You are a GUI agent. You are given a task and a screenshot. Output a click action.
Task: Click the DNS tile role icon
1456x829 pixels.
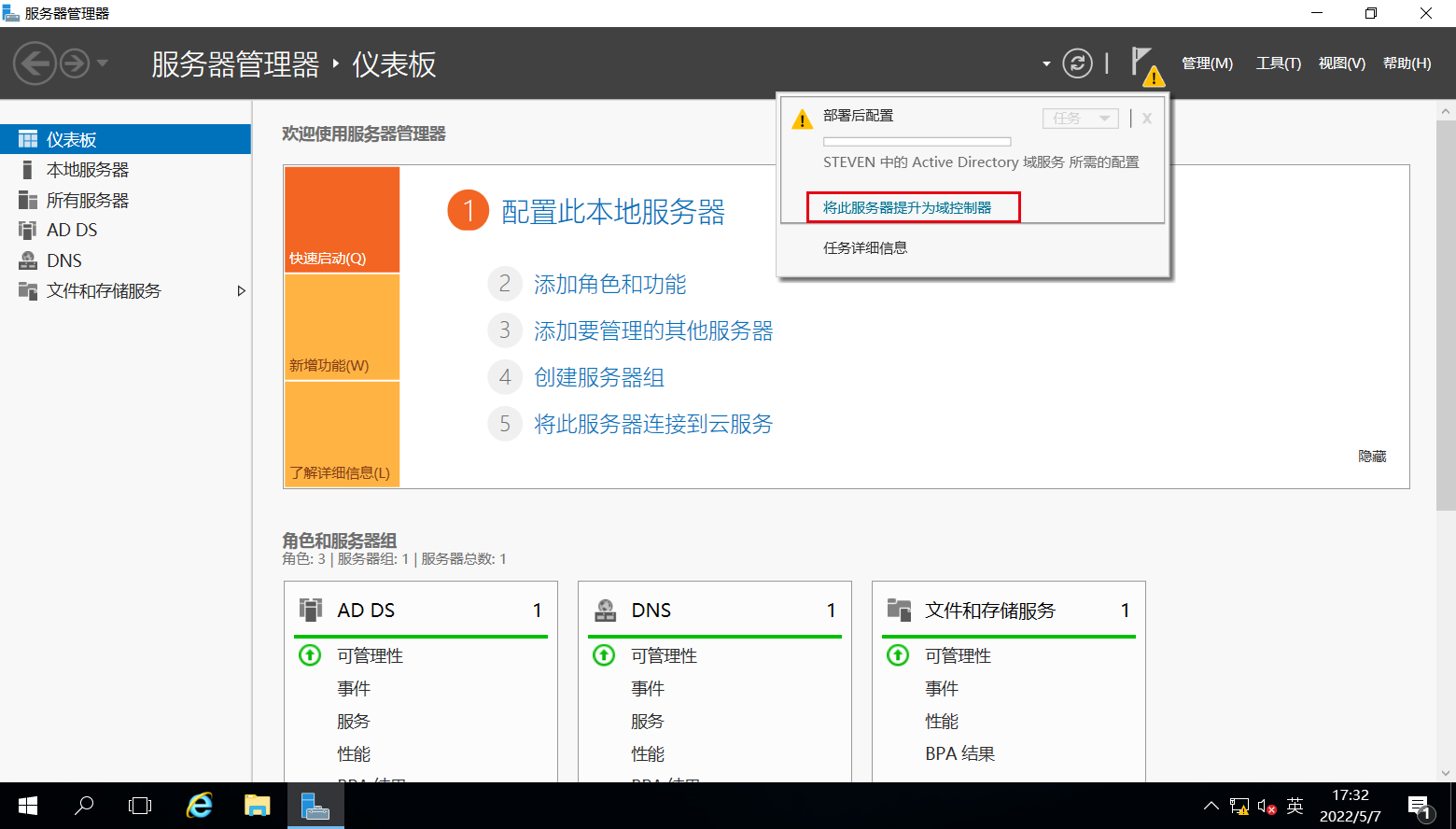[605, 610]
